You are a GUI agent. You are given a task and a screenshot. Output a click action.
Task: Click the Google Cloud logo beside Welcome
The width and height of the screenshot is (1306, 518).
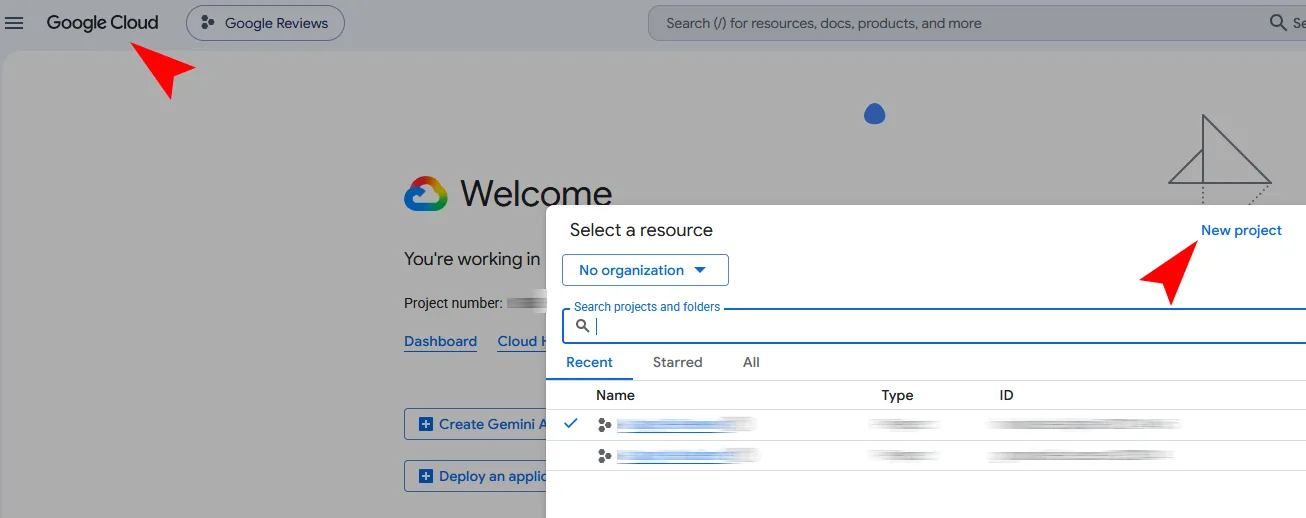click(425, 194)
